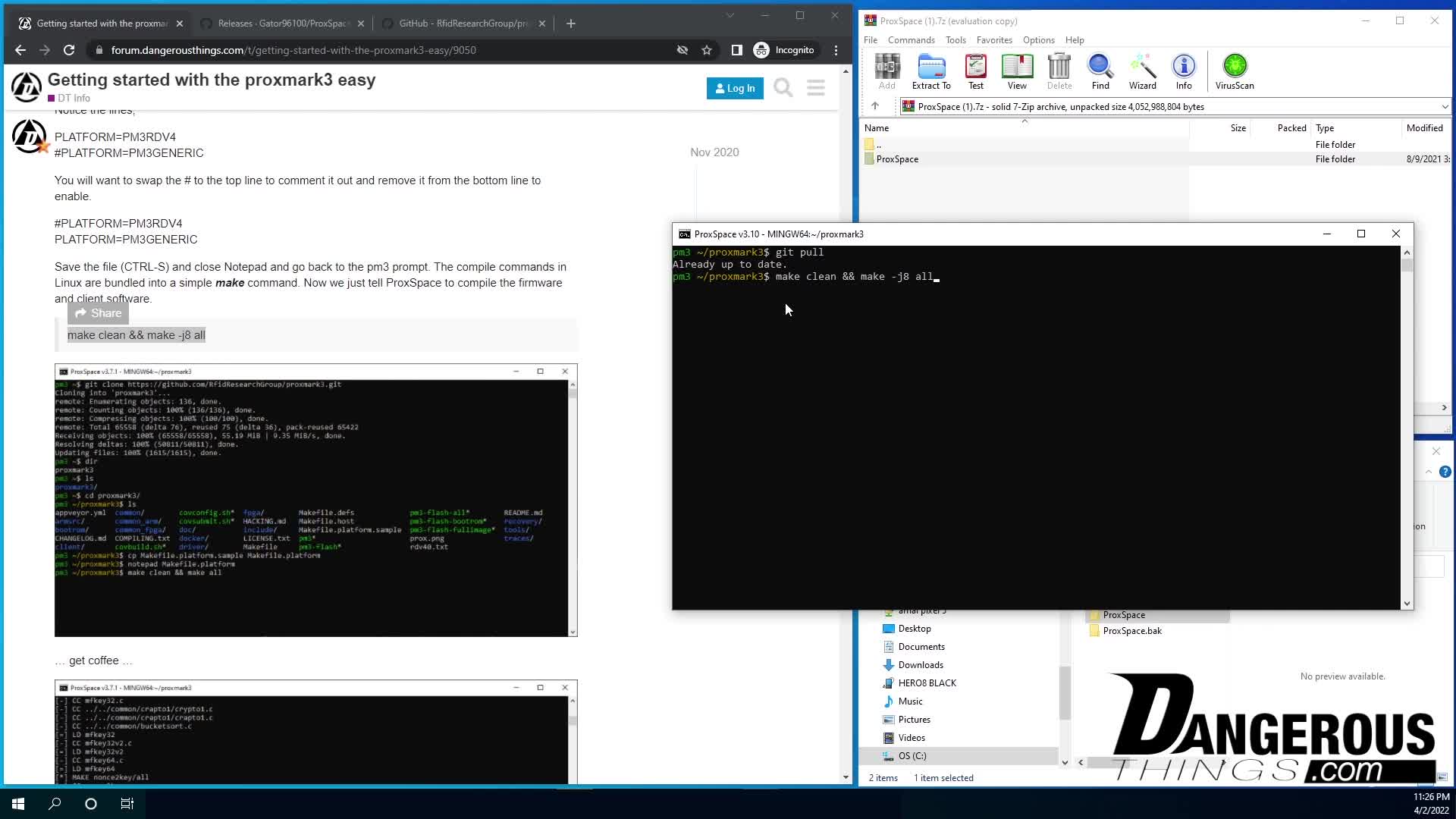Start the VirusScan tool in WinRAR
Viewport: 1456px width, 819px height.
(x=1235, y=71)
